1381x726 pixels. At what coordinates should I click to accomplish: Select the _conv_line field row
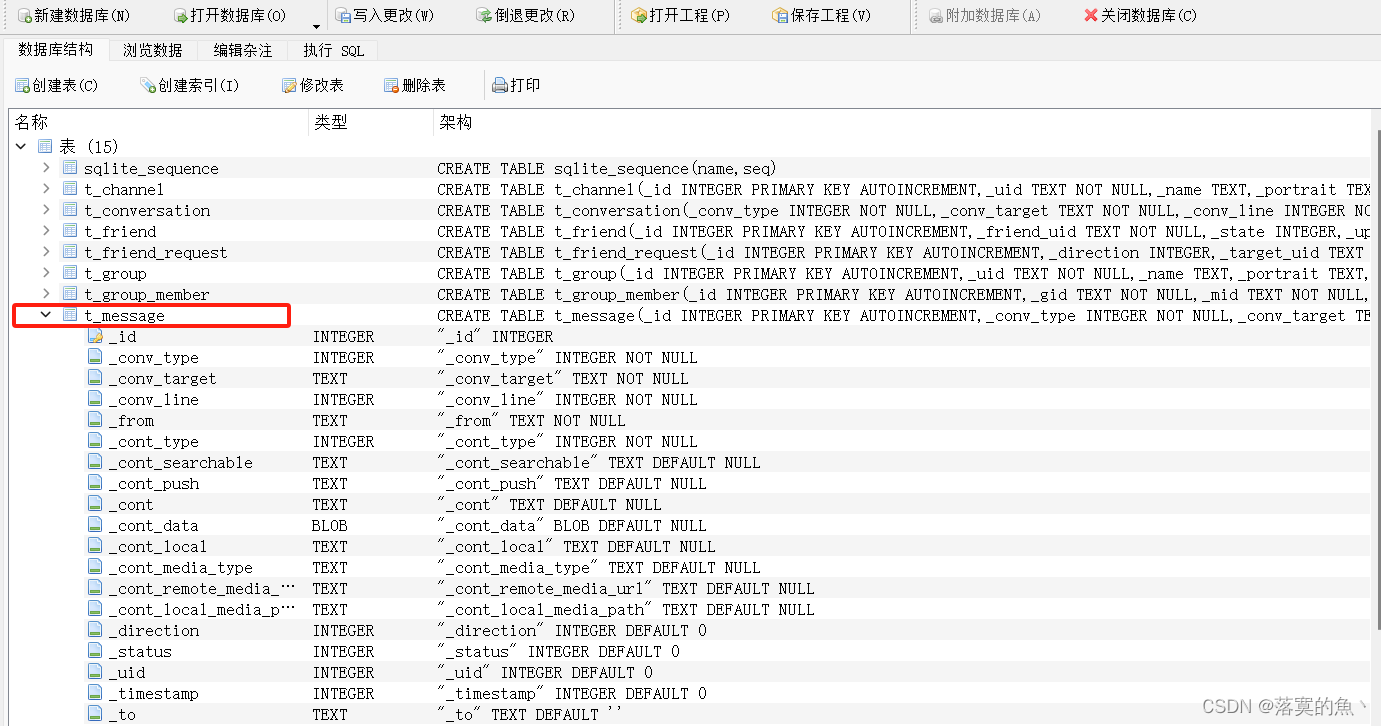690,399
